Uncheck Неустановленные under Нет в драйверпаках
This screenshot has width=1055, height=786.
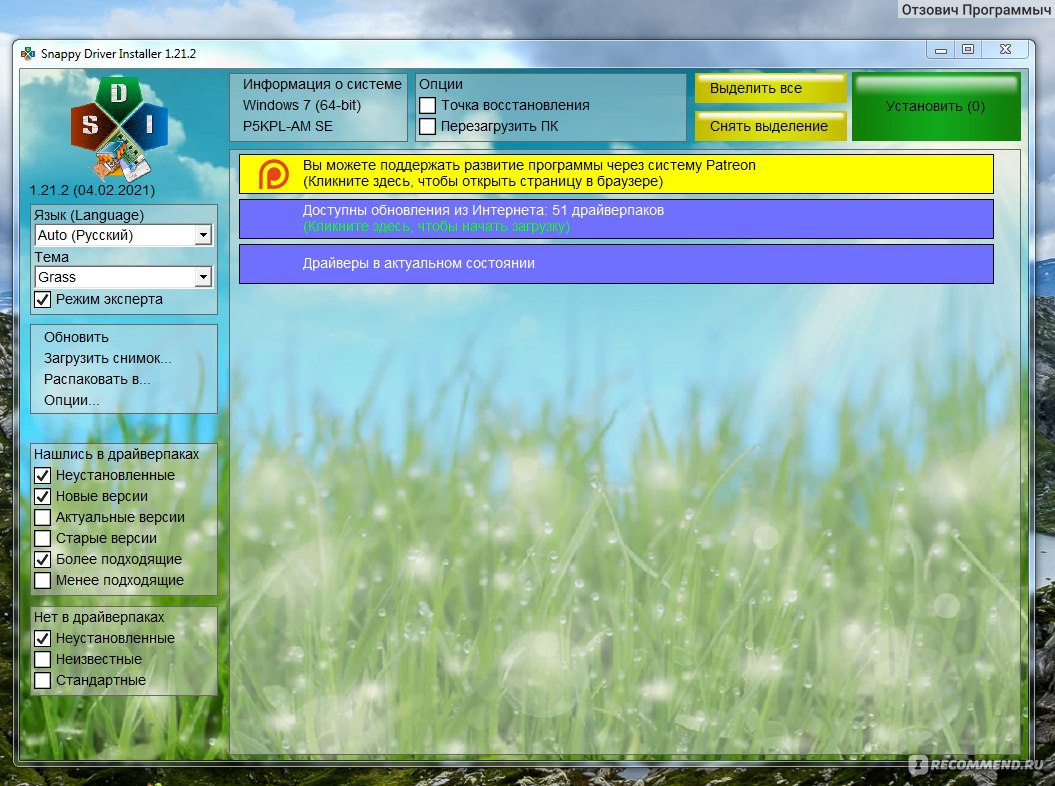[x=42, y=639]
